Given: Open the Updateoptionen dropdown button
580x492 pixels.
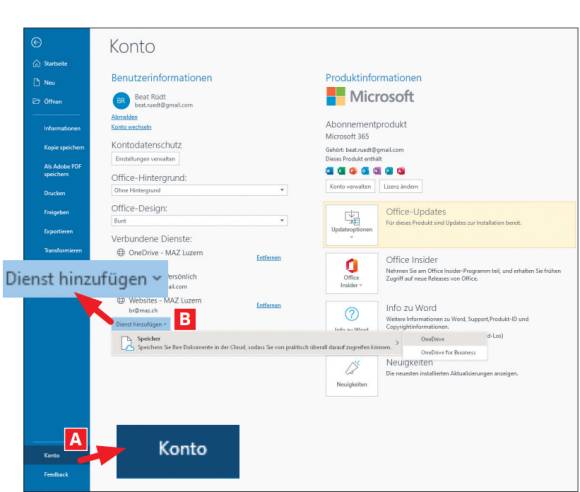Looking at the screenshot, I should coord(352,225).
